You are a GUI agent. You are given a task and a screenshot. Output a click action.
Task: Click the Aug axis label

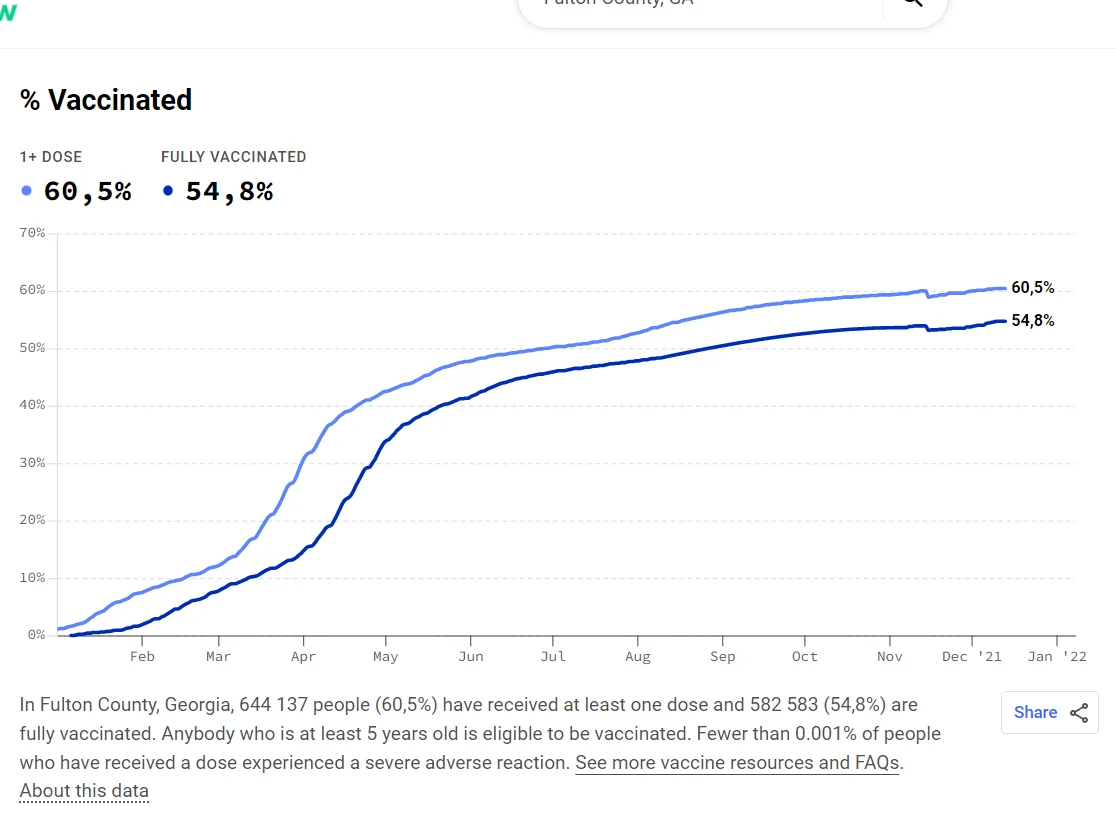pyautogui.click(x=637, y=657)
